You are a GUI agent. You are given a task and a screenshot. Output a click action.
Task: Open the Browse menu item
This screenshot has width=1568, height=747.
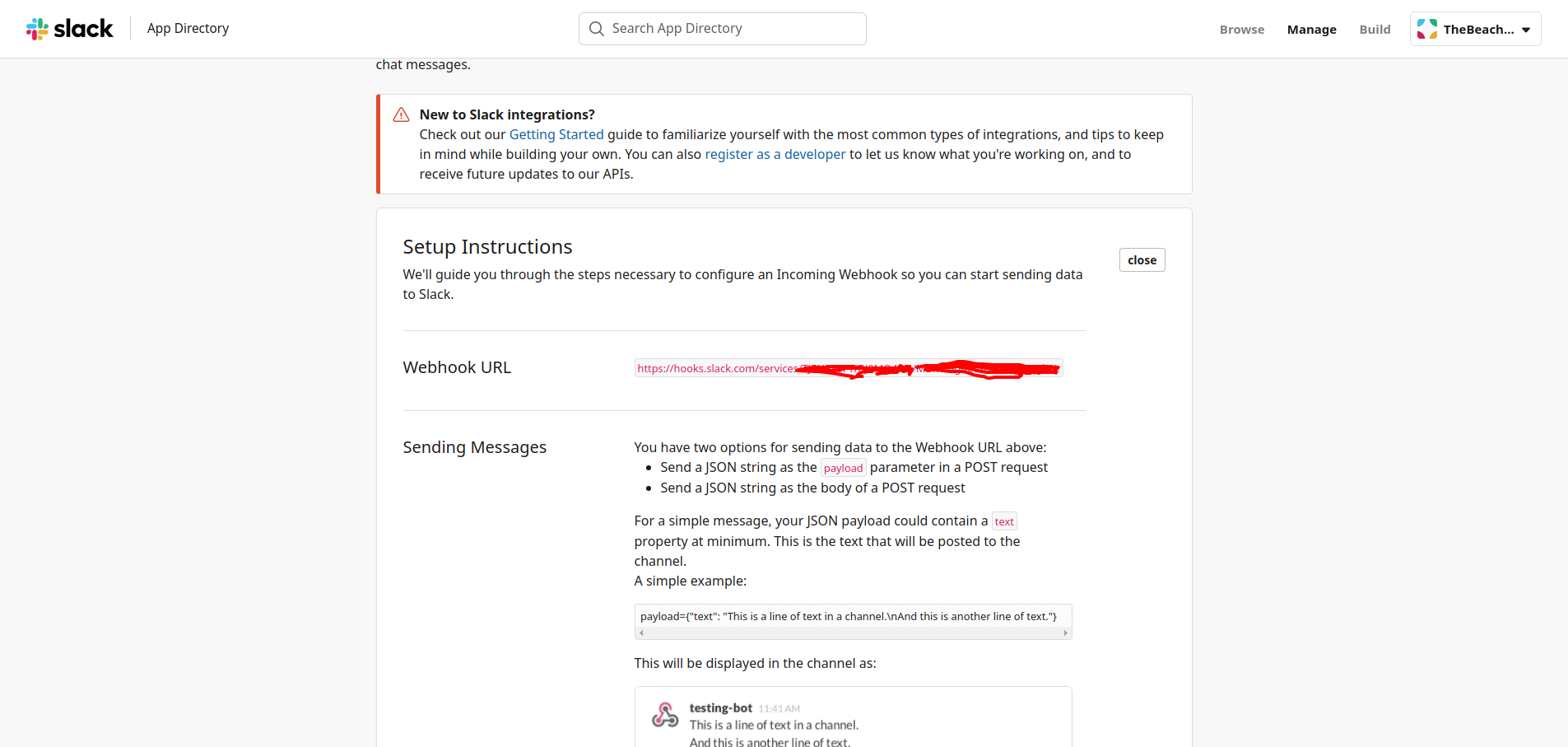[1241, 30]
